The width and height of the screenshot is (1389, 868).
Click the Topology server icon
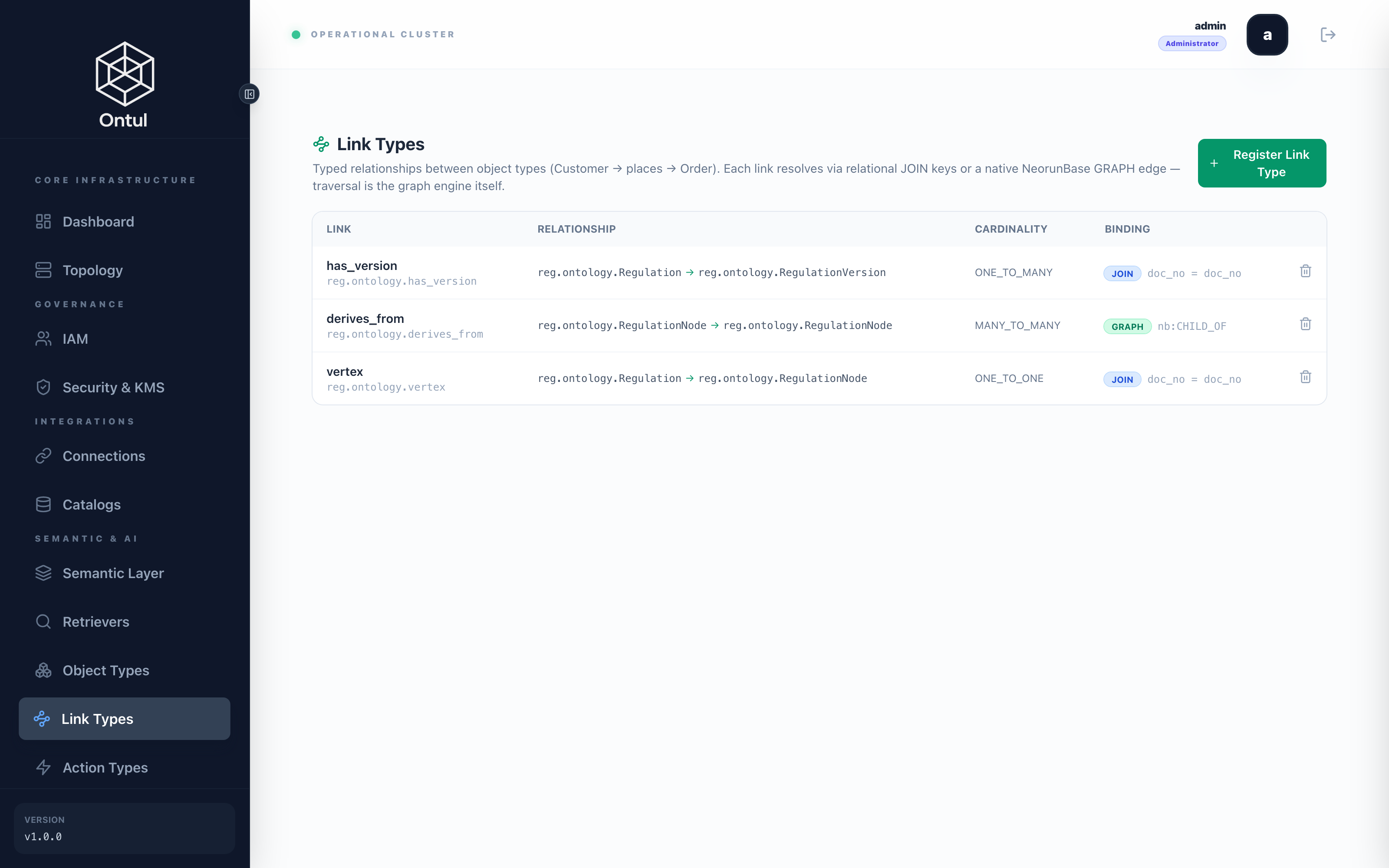coord(43,270)
